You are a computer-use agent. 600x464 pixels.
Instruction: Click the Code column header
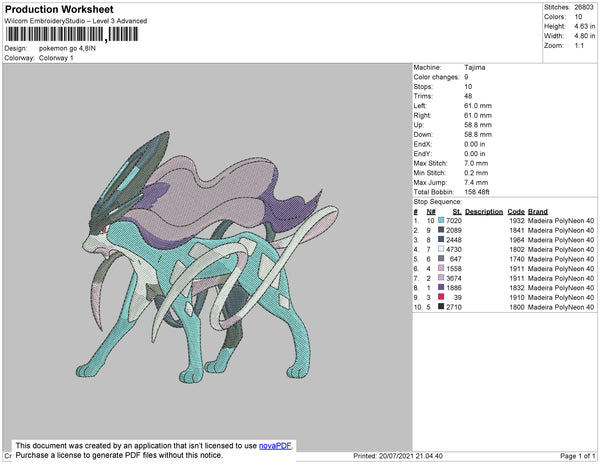(516, 212)
